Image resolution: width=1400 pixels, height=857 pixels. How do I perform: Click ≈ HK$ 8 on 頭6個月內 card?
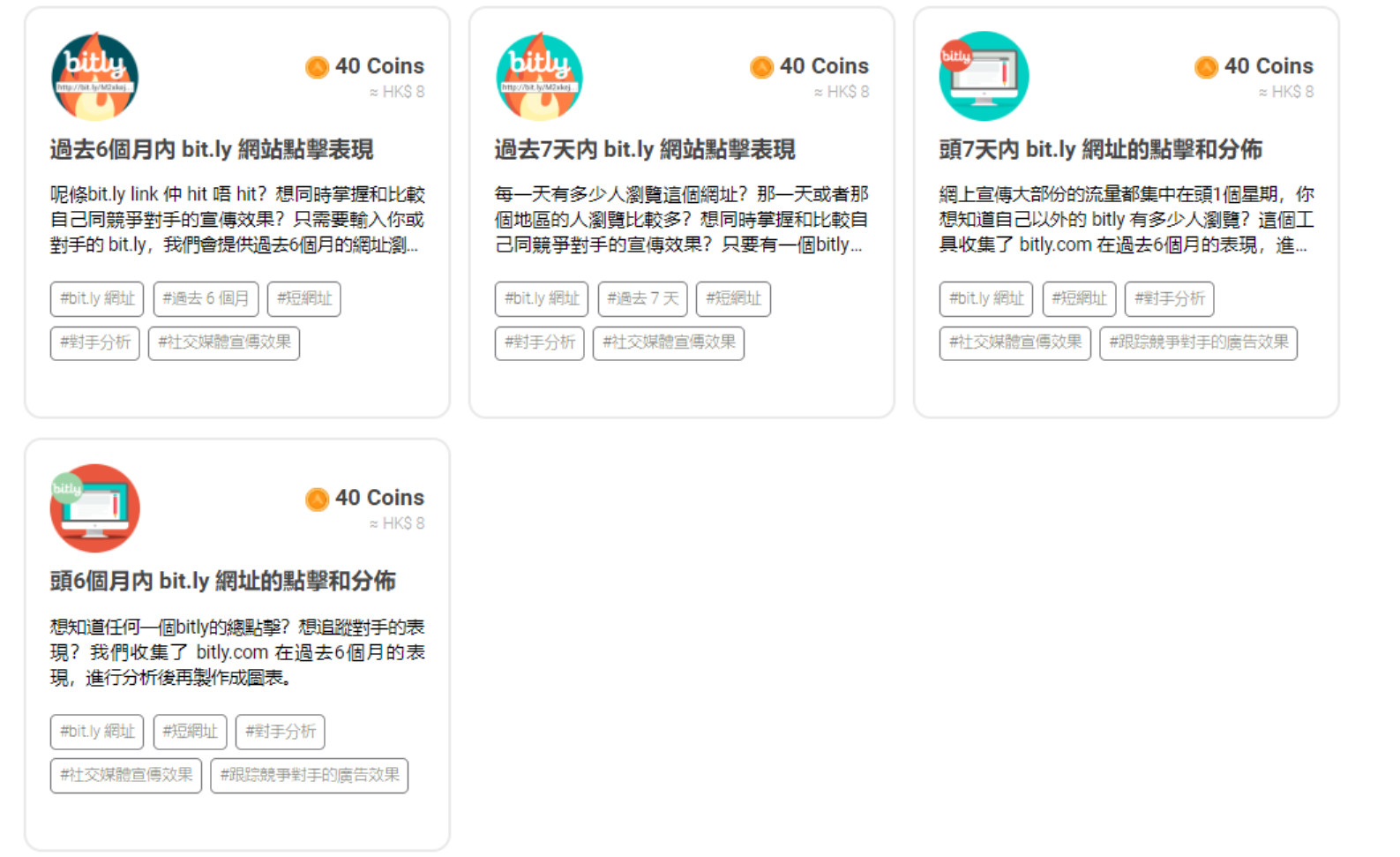point(397,523)
